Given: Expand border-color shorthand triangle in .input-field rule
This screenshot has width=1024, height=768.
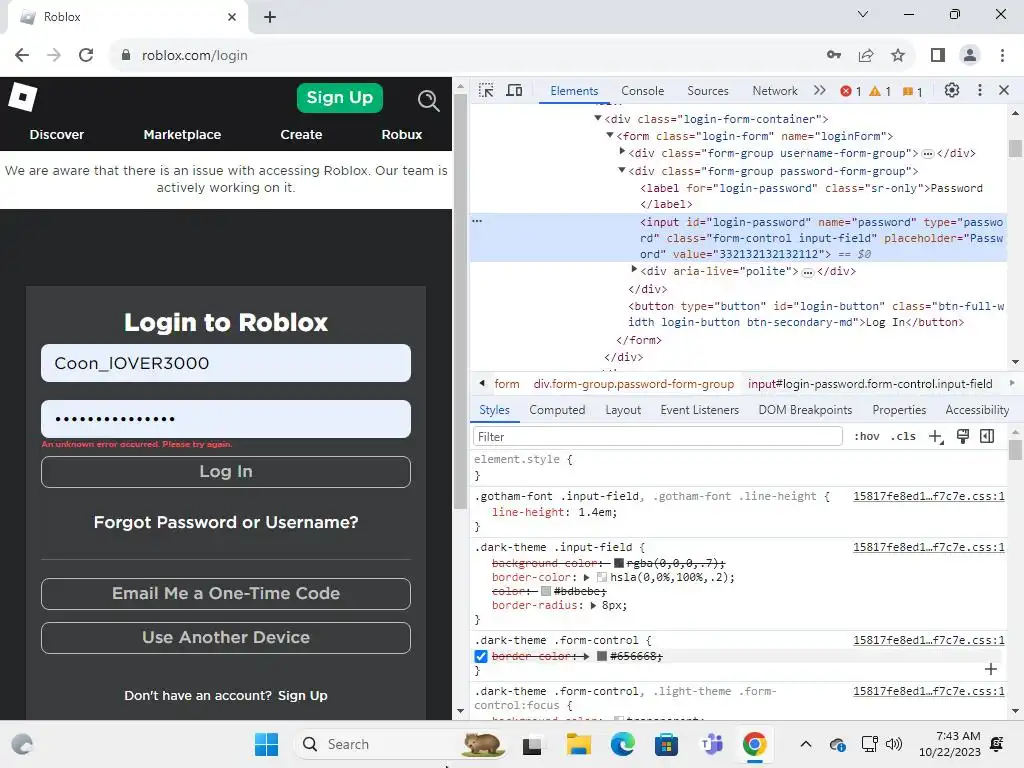Looking at the screenshot, I should click(586, 577).
